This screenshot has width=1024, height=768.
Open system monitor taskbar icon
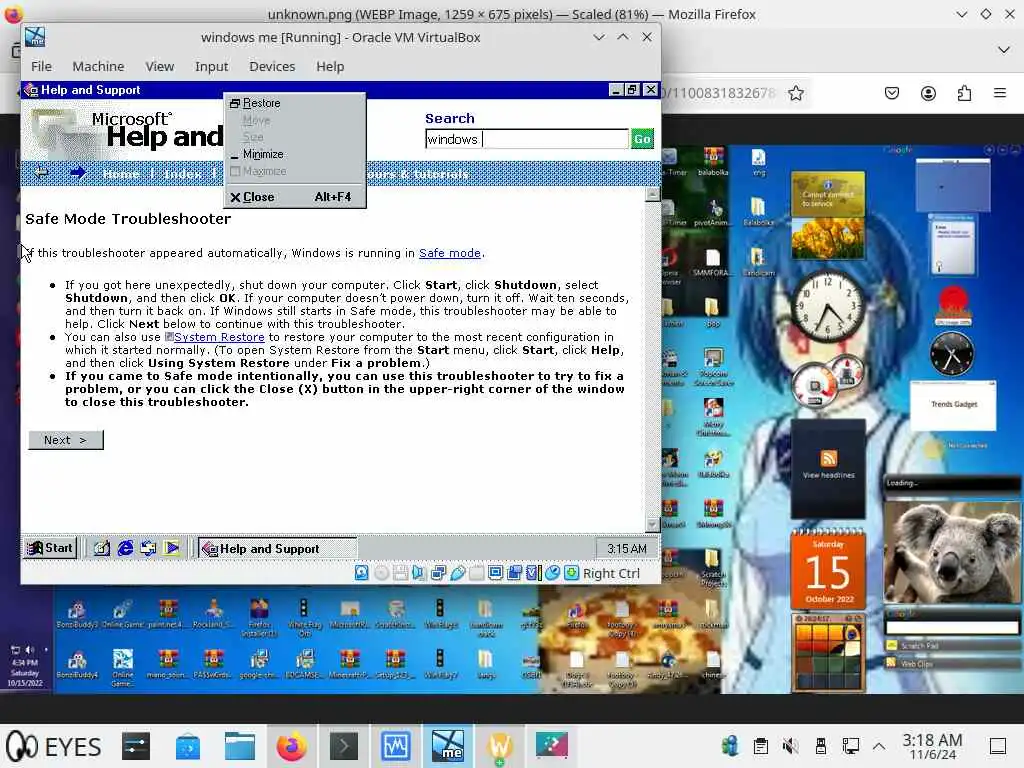pos(395,746)
